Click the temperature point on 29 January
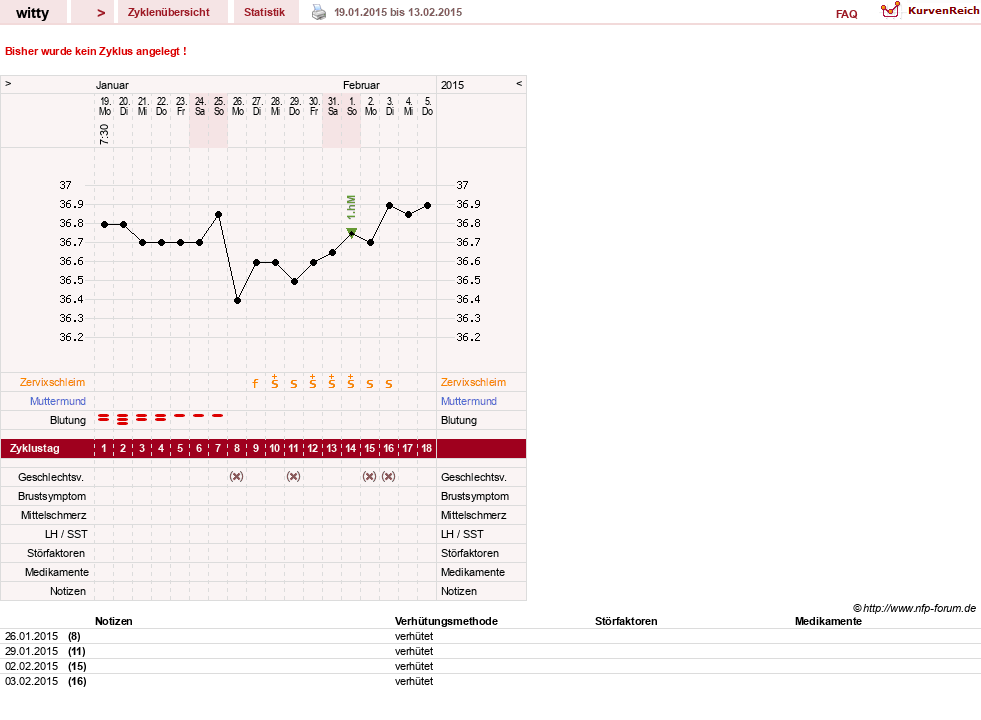 click(x=295, y=281)
